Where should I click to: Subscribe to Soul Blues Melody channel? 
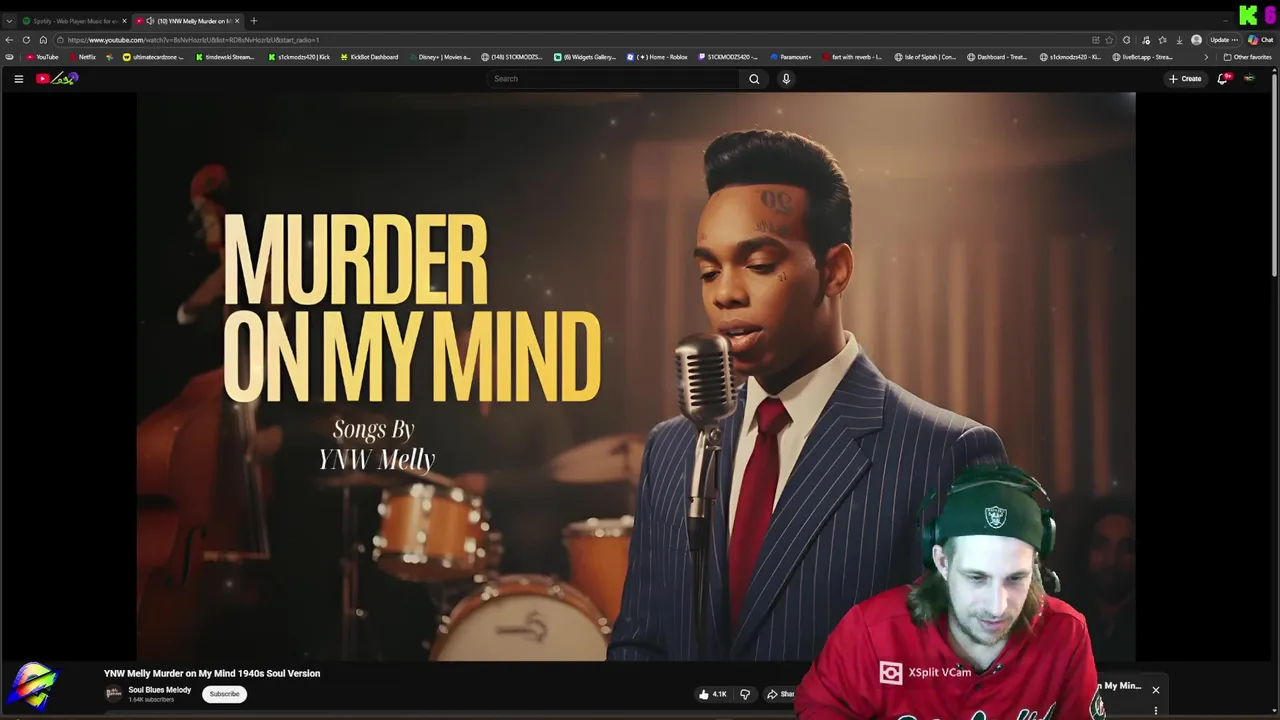[x=224, y=694]
